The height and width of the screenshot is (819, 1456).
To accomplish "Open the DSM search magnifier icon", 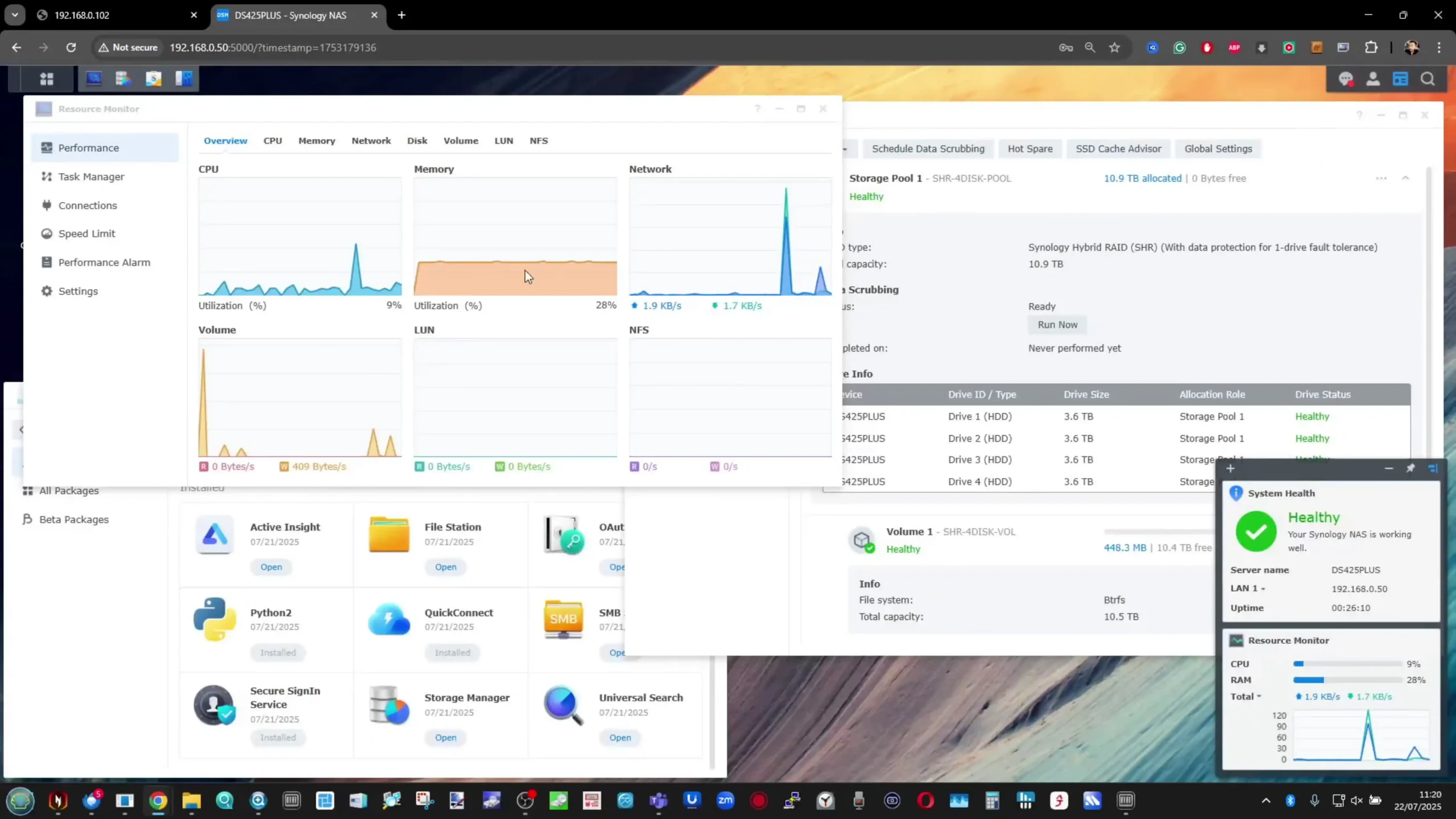I will (1428, 79).
